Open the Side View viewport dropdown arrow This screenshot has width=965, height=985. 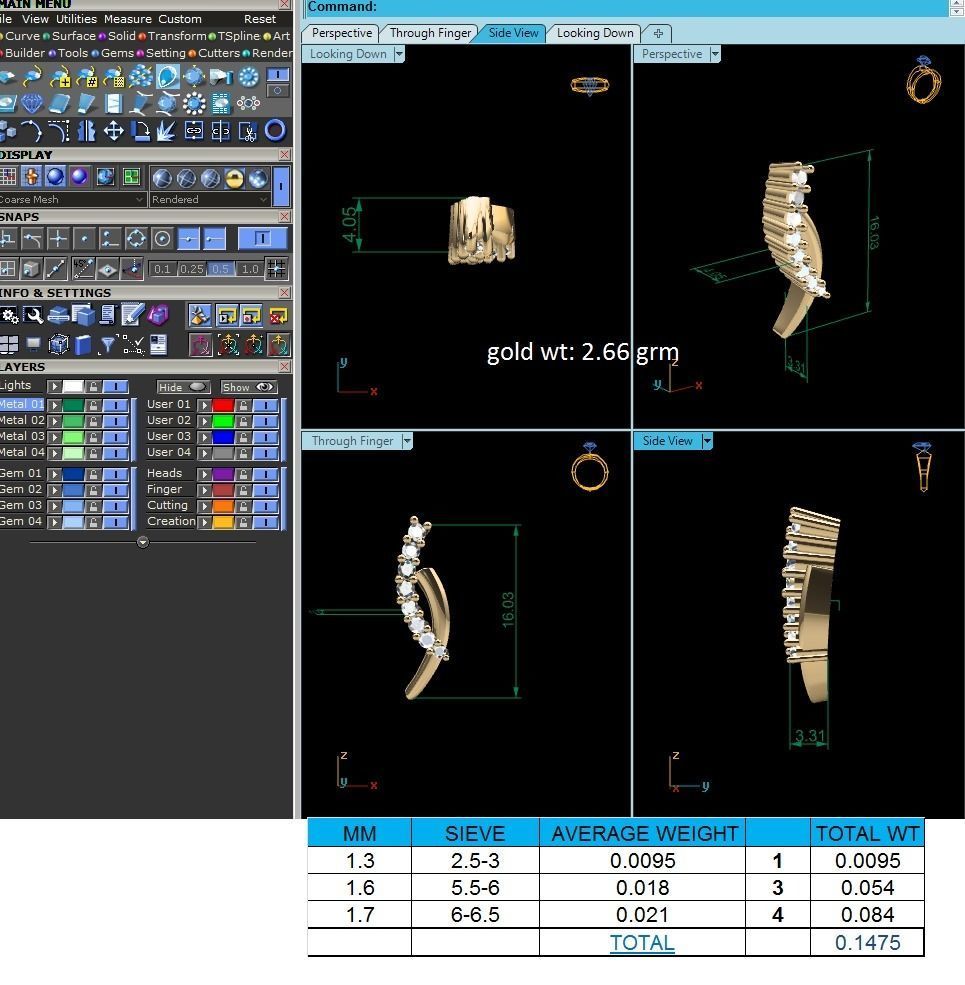click(x=707, y=441)
